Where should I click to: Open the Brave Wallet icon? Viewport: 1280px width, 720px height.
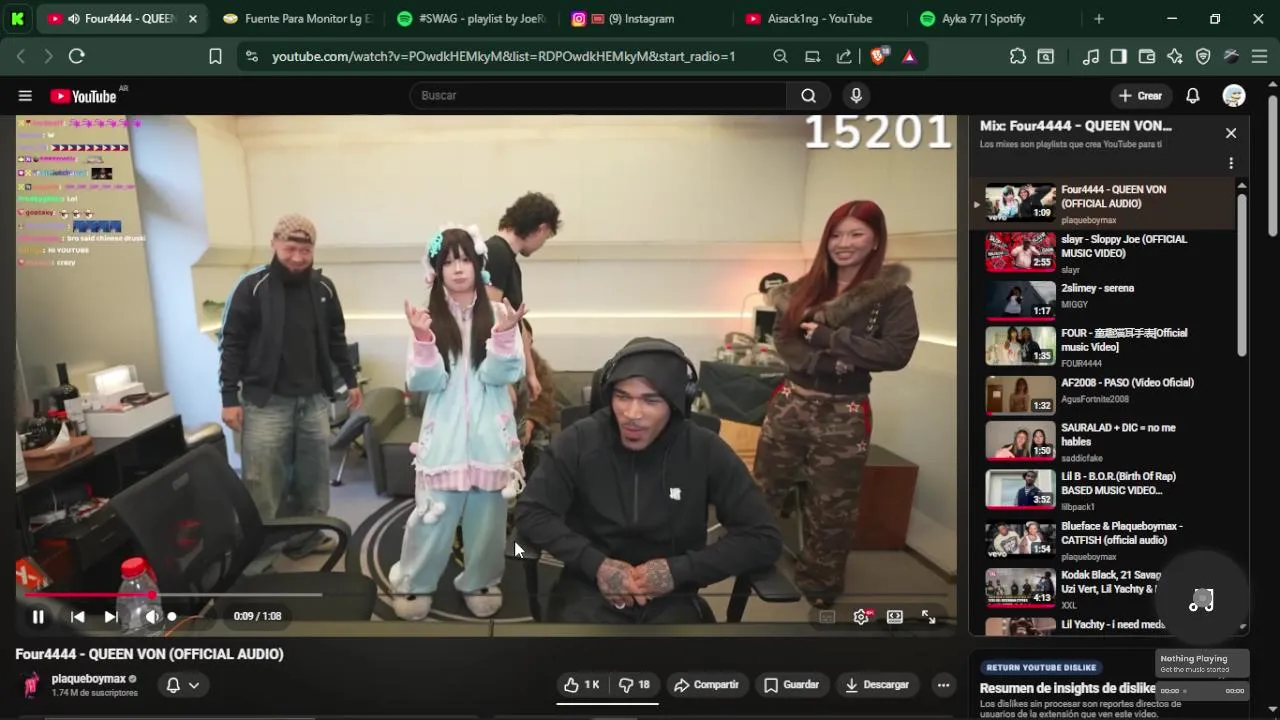click(x=1147, y=57)
